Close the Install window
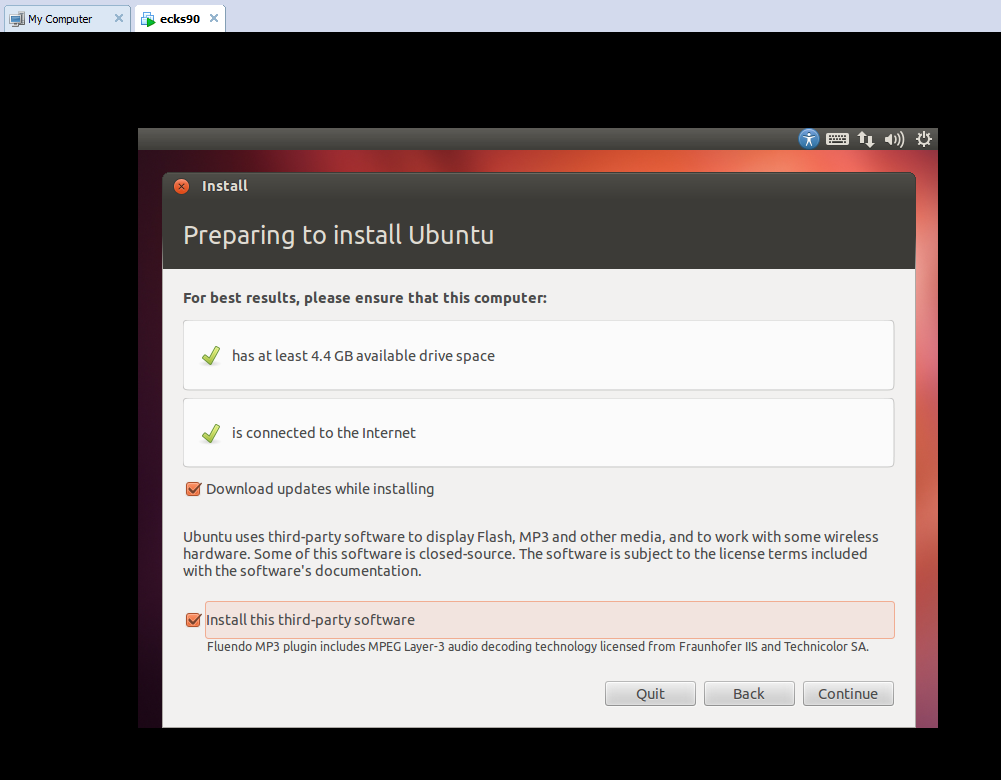 tap(181, 186)
